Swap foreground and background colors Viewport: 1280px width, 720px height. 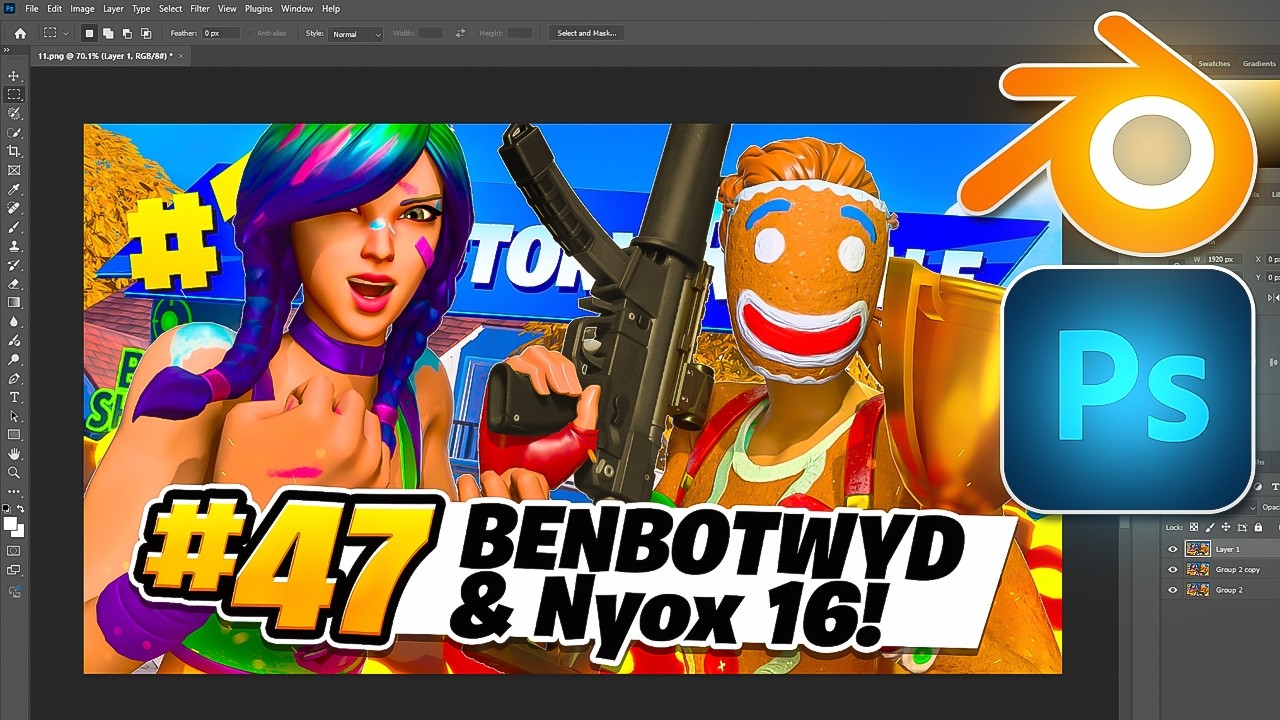tap(21, 509)
